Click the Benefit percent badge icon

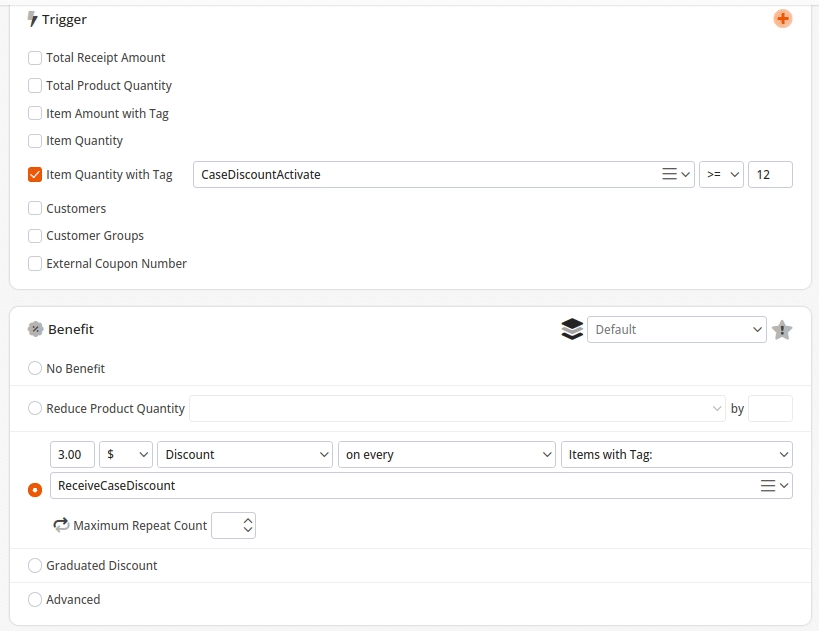pyautogui.click(x=36, y=329)
